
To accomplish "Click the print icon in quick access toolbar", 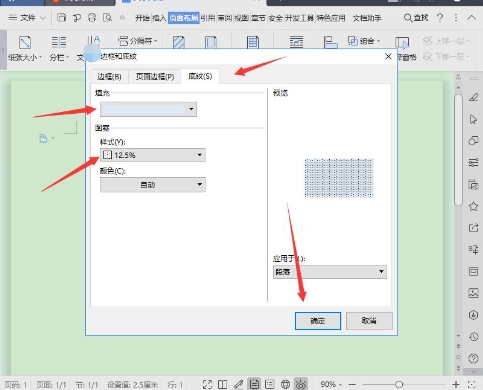I will pyautogui.click(x=92, y=18).
